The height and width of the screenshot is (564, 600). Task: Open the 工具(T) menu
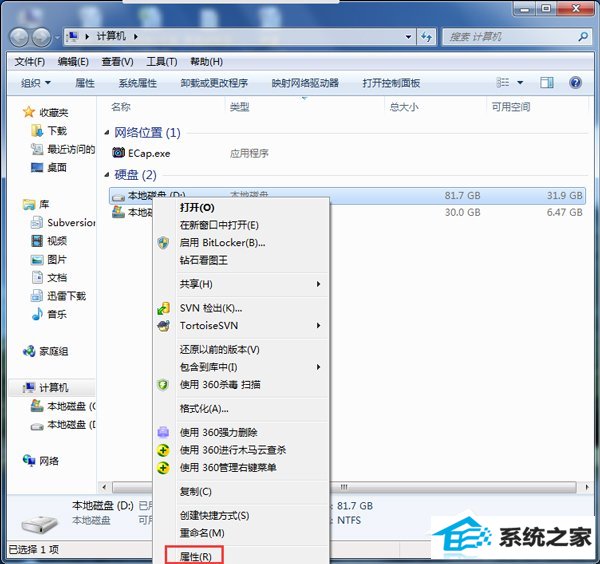click(162, 62)
